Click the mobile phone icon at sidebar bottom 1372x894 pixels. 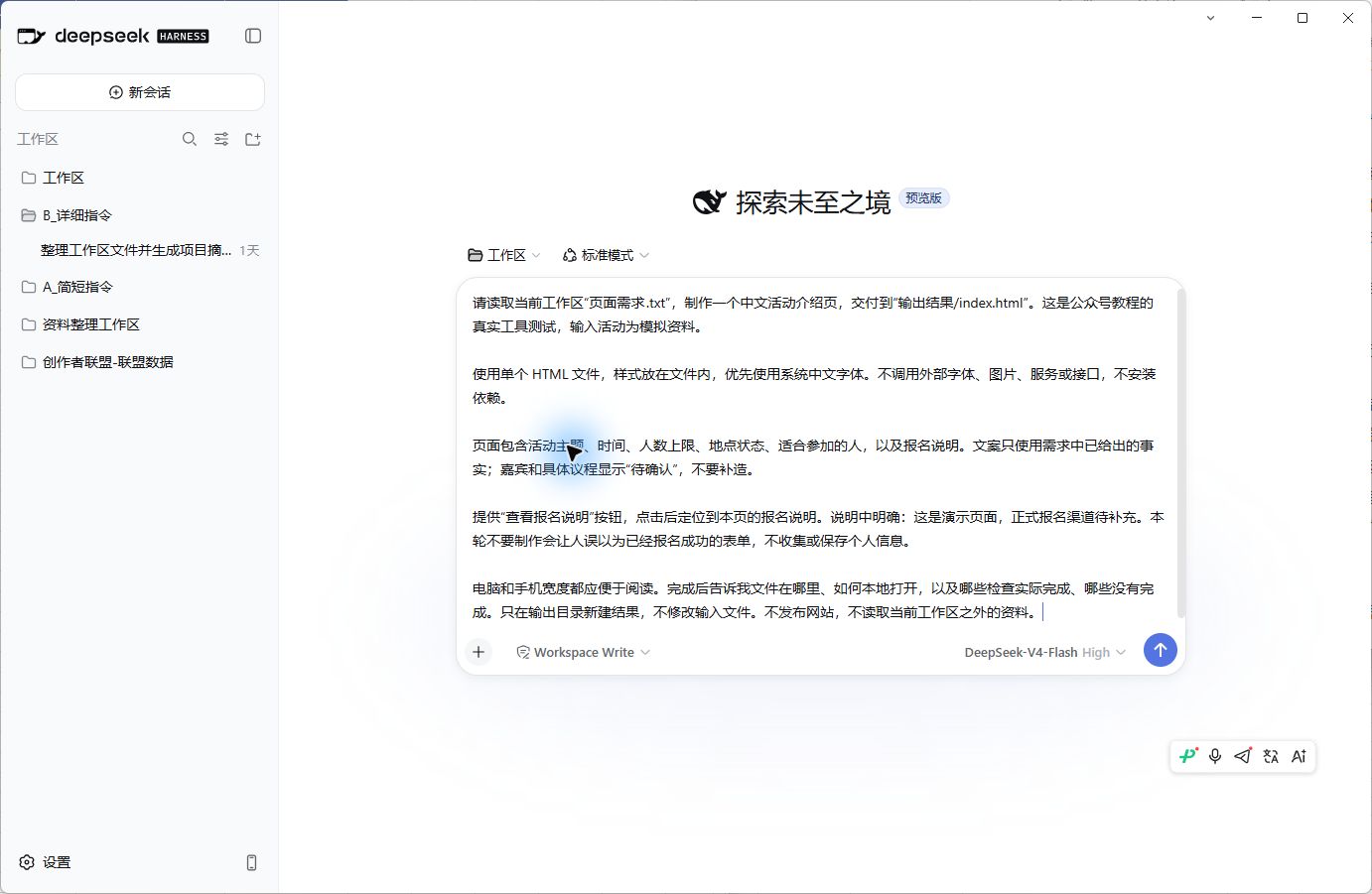(251, 862)
